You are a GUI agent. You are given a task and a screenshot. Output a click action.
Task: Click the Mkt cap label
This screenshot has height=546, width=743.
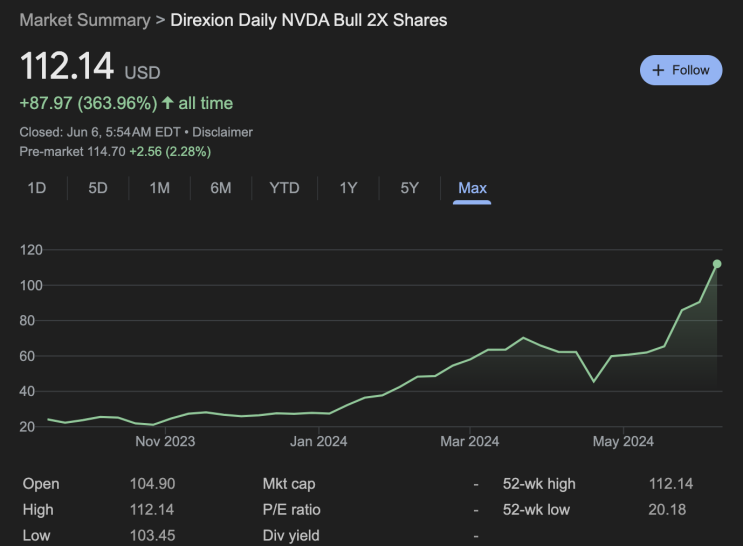pyautogui.click(x=289, y=484)
